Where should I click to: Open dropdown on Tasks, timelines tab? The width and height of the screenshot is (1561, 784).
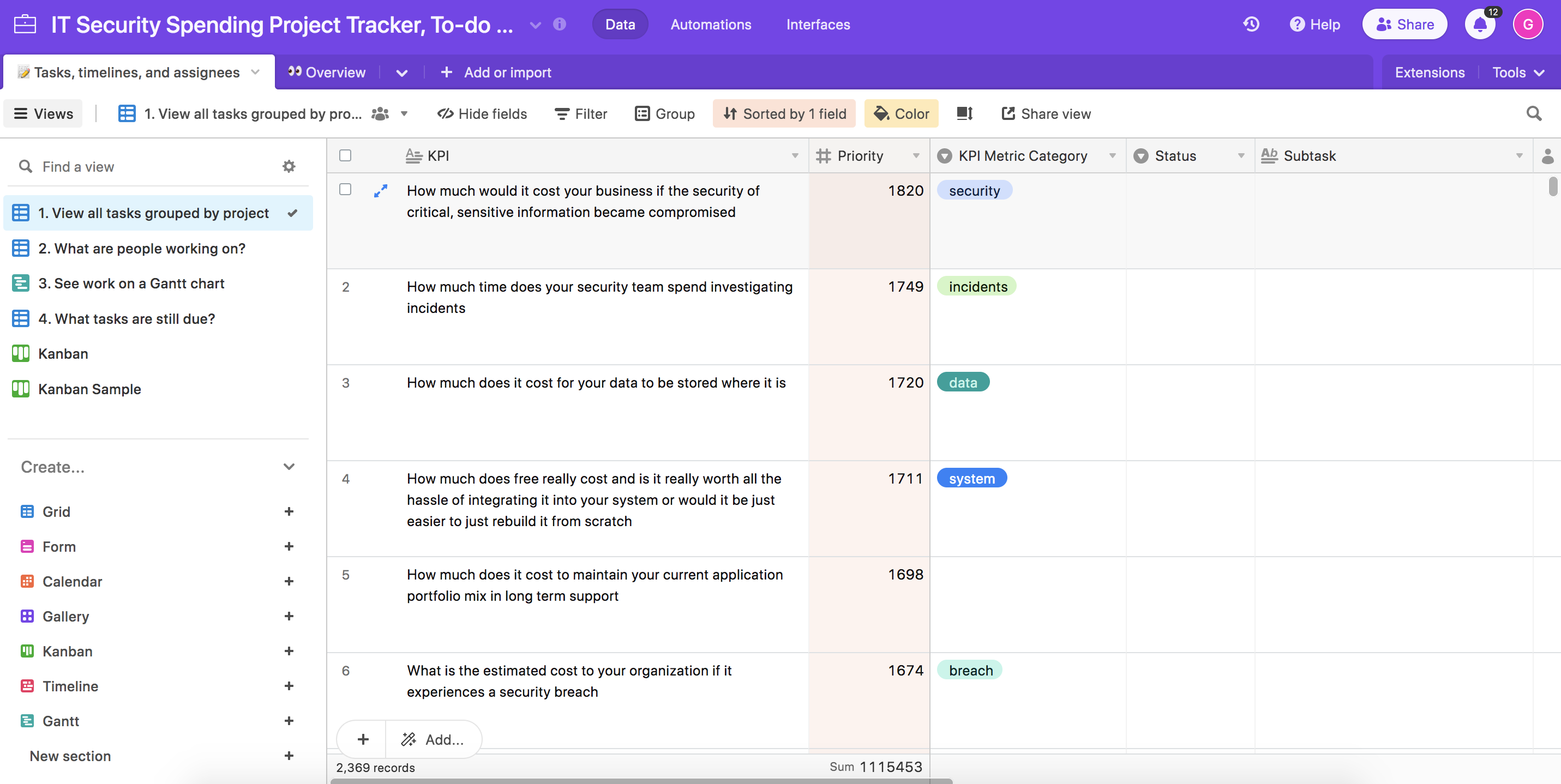pos(255,72)
